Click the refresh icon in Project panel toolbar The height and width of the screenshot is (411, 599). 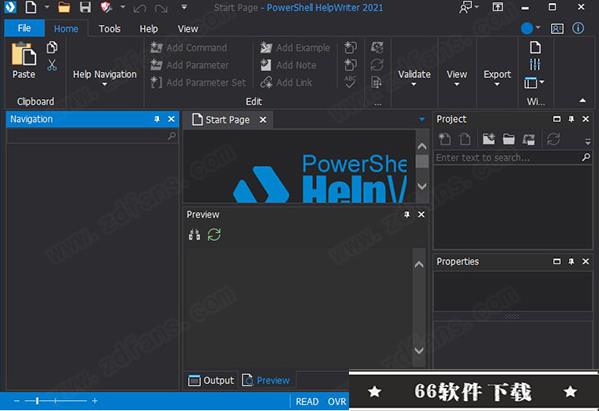tap(553, 139)
